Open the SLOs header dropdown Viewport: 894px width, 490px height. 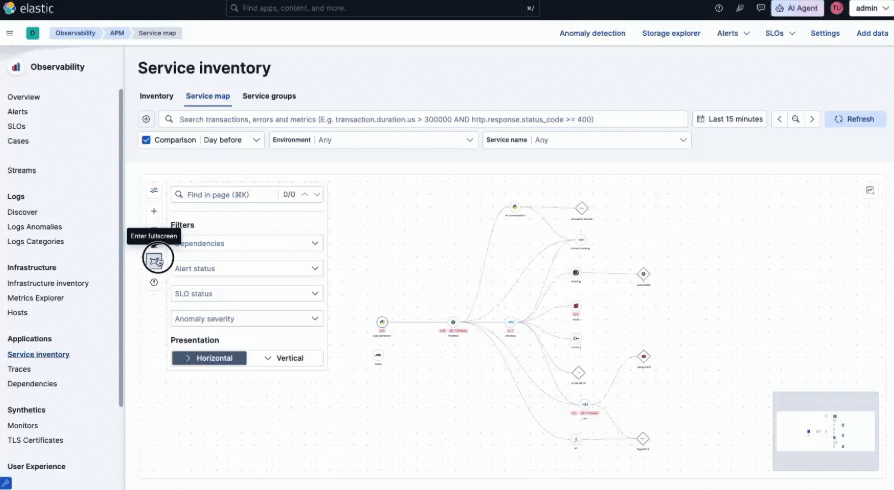pos(780,33)
